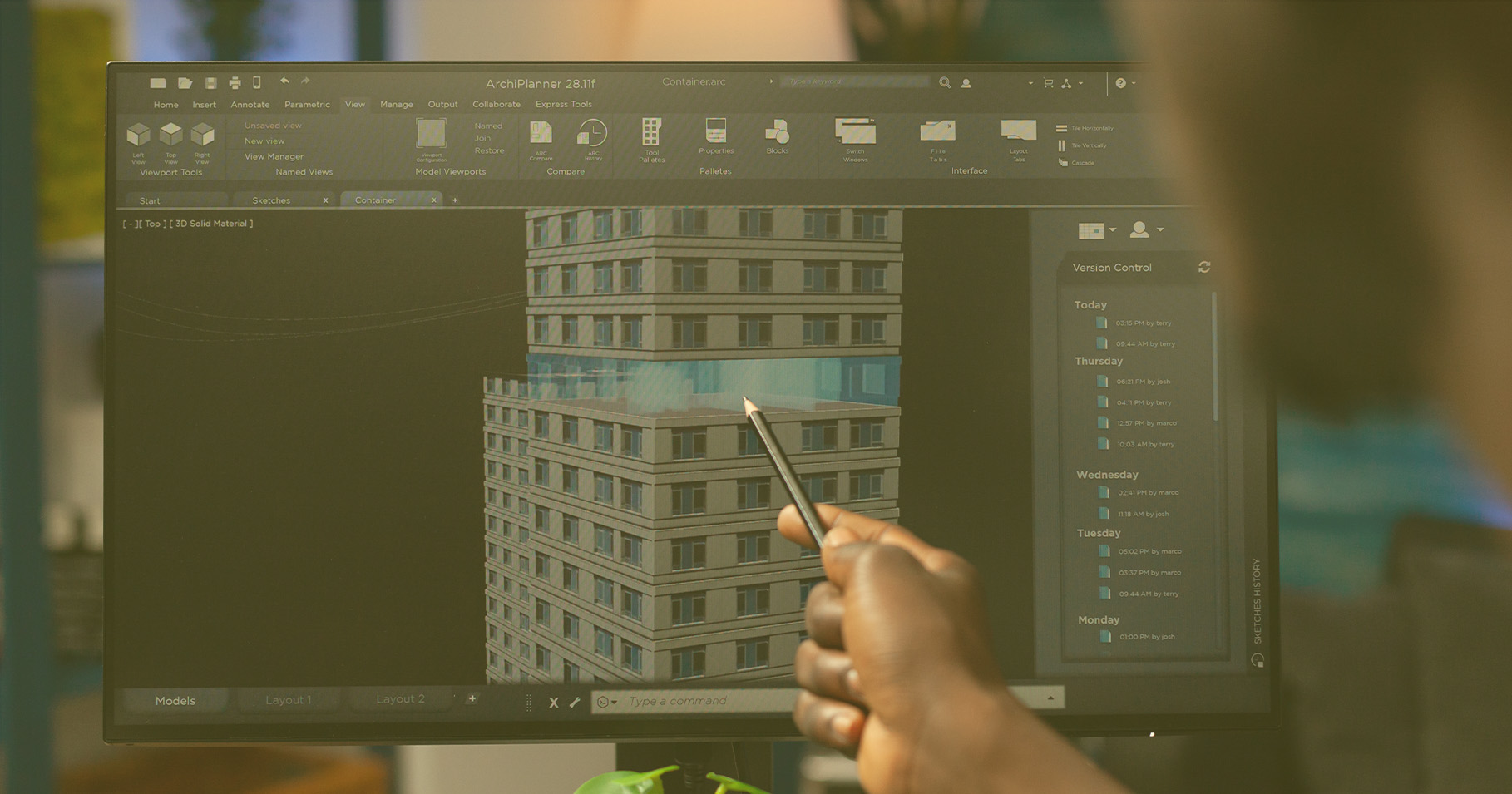Select the View ribbon tab
This screenshot has height=794, width=1512.
[x=355, y=105]
